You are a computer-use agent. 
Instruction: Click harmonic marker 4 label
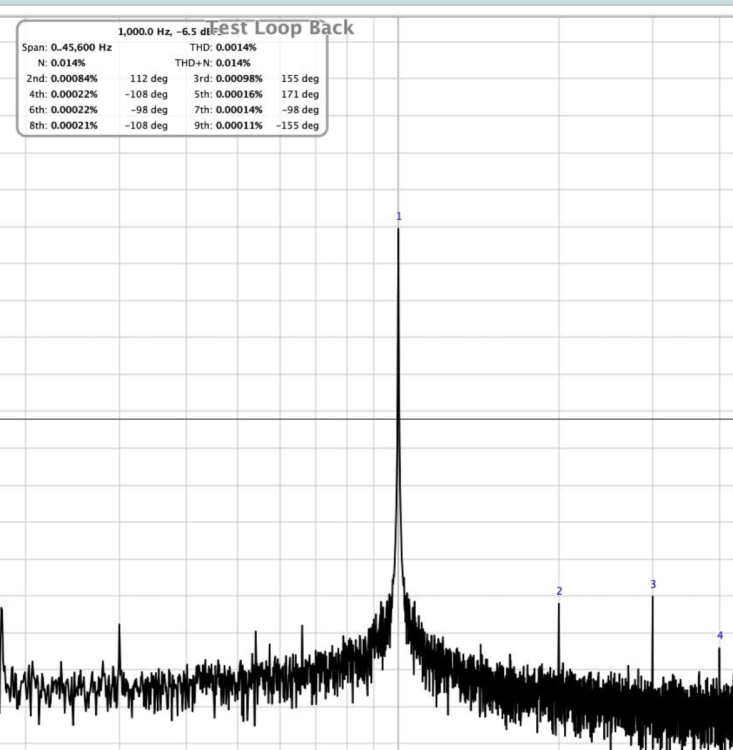[x=720, y=636]
